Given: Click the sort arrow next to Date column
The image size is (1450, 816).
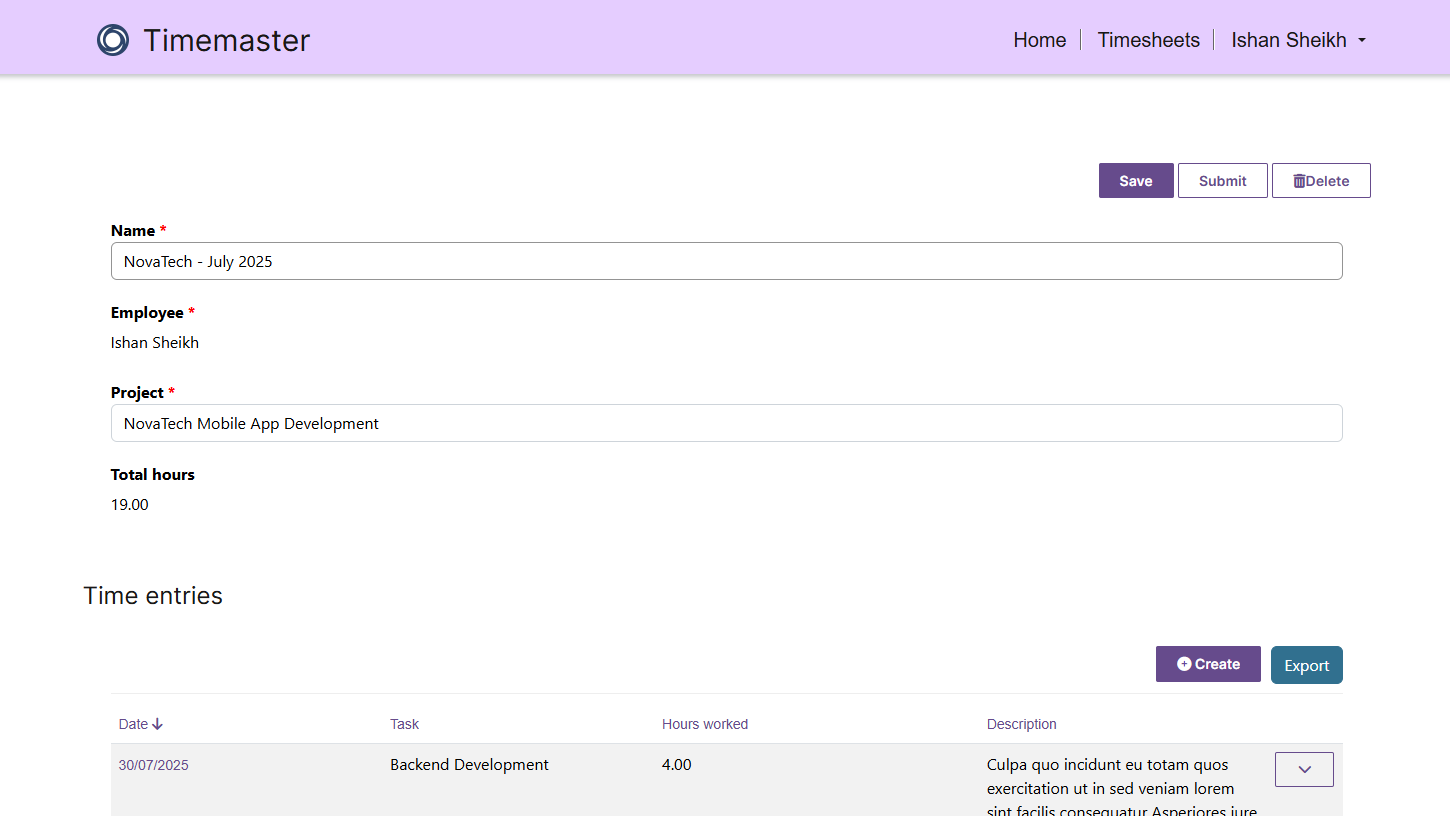Looking at the screenshot, I should click(158, 723).
